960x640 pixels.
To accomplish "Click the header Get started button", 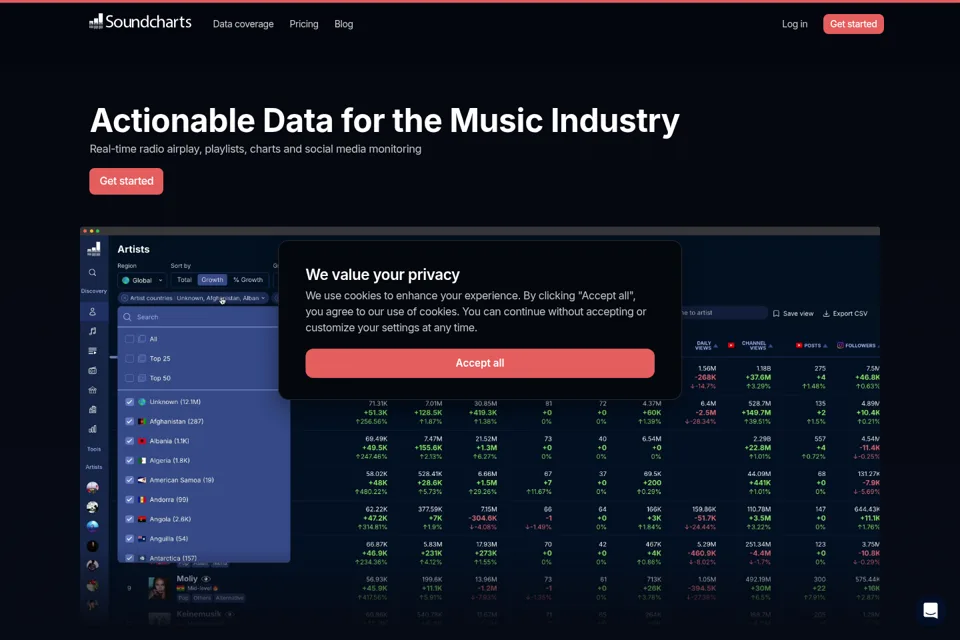I will point(853,24).
